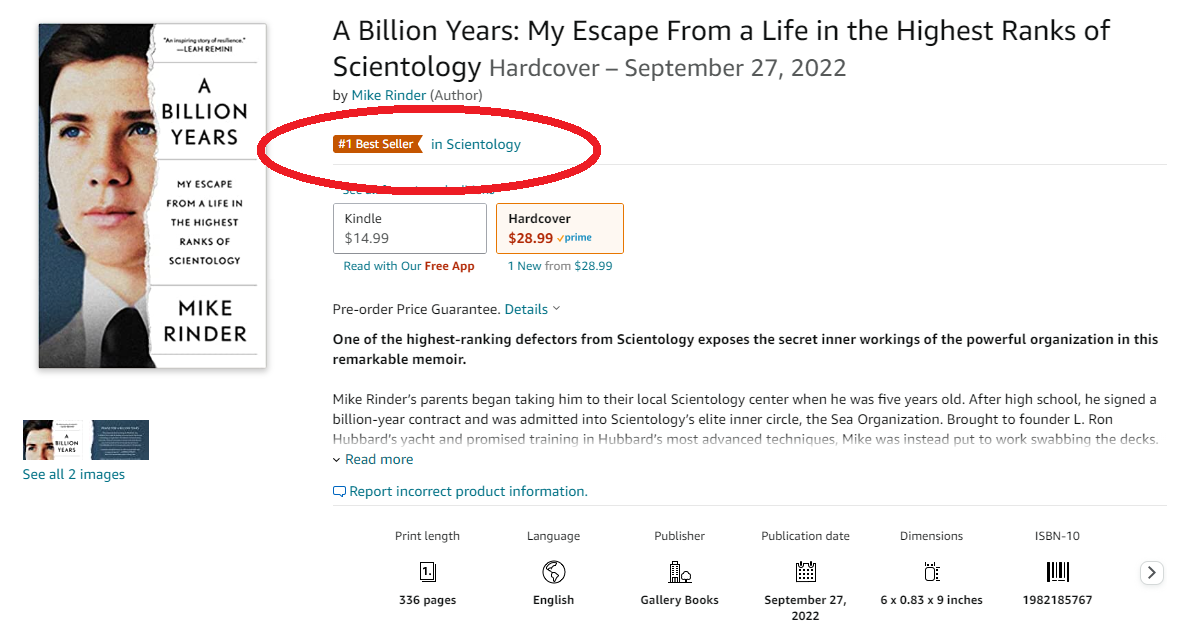Click 'See all 2 images' link
Image resolution: width=1201 pixels, height=637 pixels.
(74, 474)
